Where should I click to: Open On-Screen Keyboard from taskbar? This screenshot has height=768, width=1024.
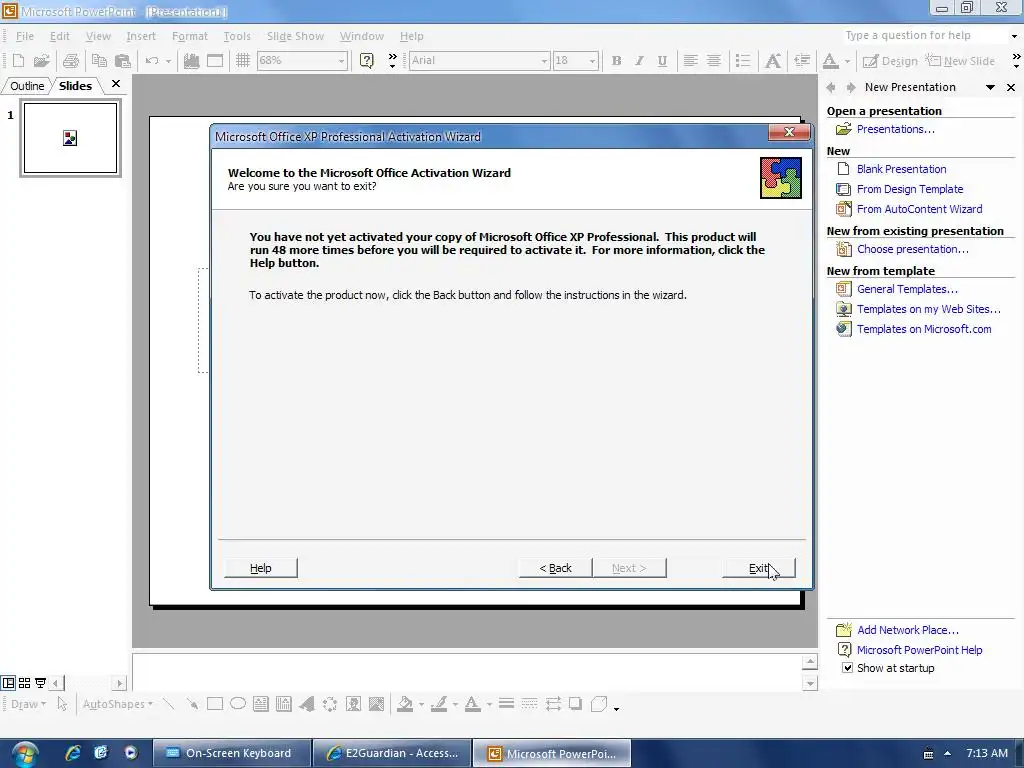click(x=231, y=753)
